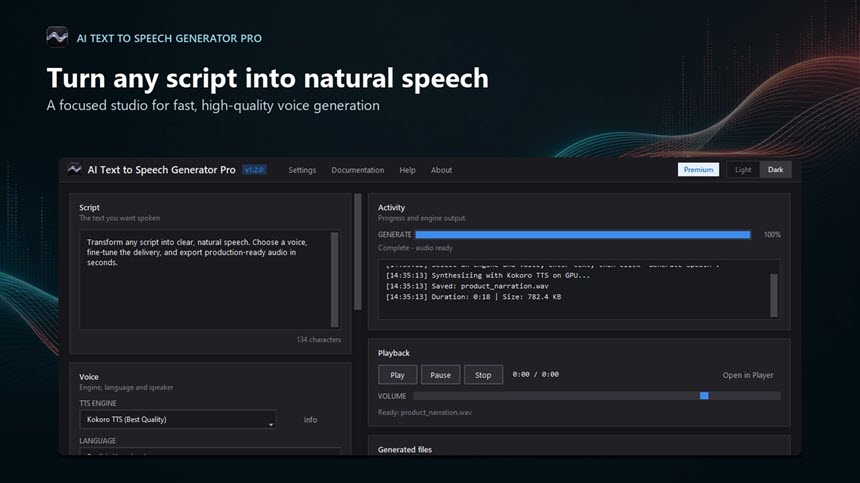
Task: Click the 'Complete - audio ready' status
Action: (415, 248)
